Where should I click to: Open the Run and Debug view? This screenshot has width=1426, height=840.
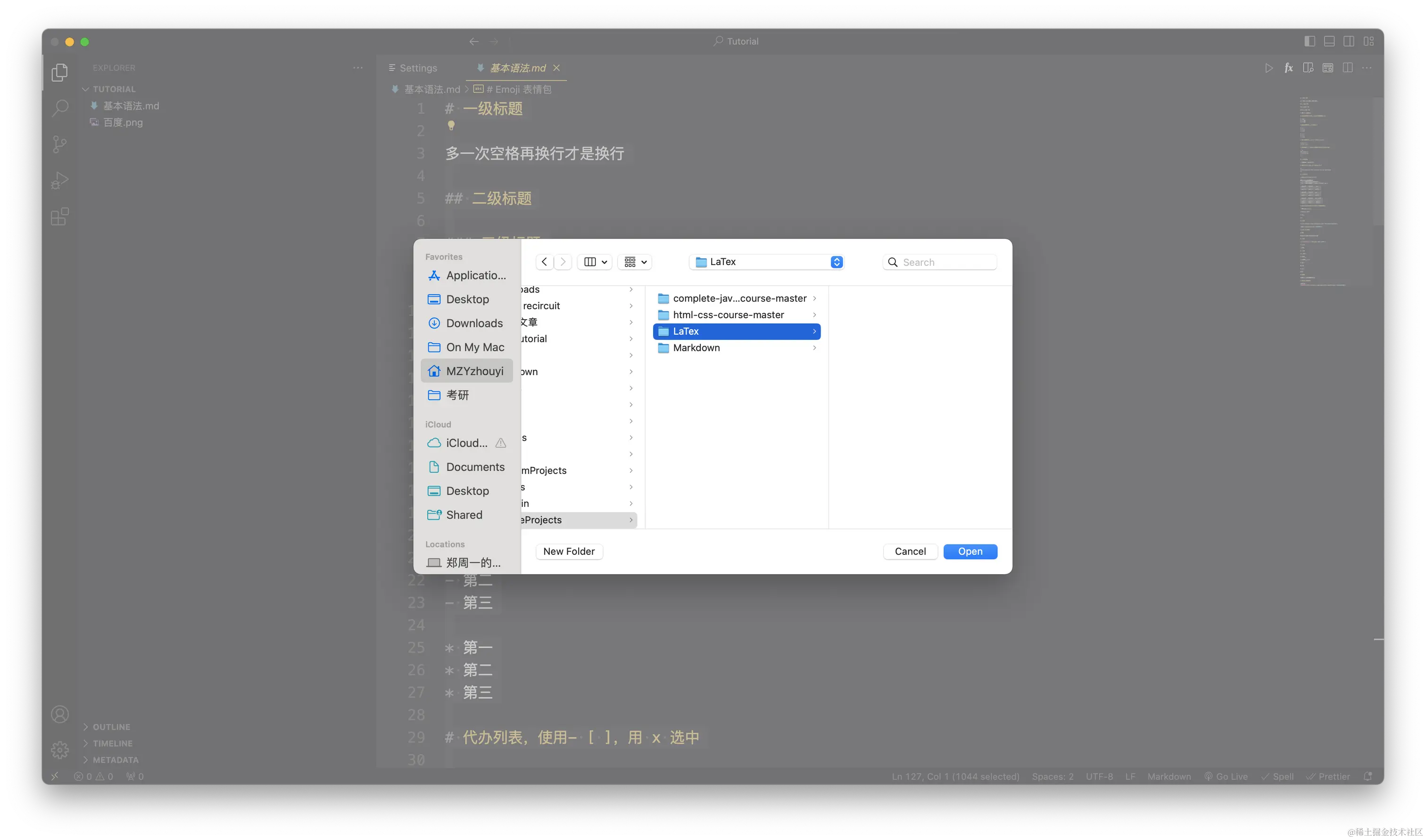[x=59, y=181]
